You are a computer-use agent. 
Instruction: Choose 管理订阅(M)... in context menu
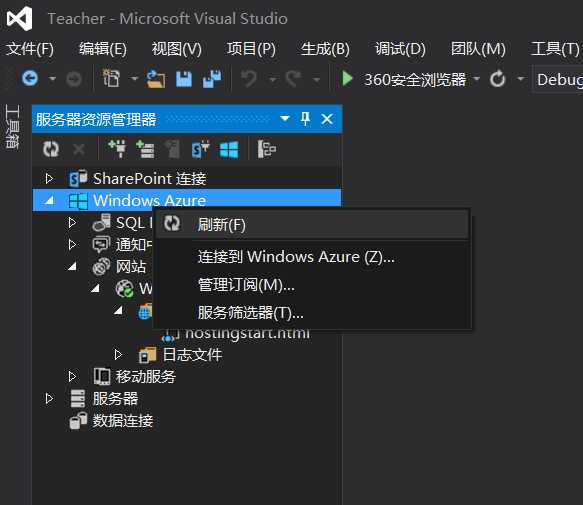click(312, 285)
